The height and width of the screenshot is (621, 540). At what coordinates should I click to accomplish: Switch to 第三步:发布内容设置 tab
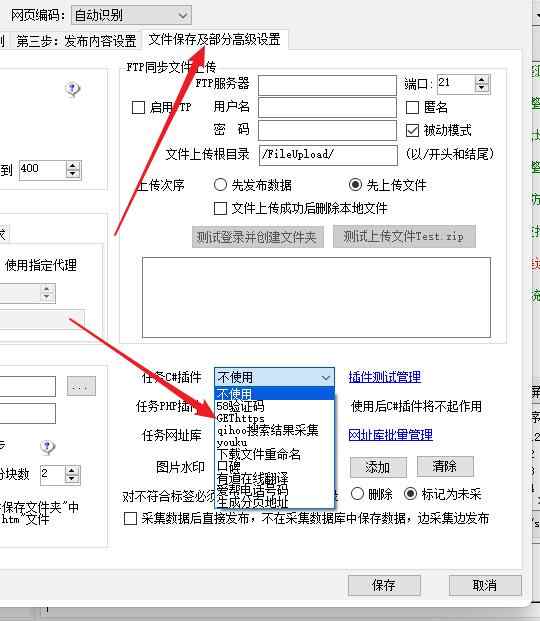[x=76, y=41]
